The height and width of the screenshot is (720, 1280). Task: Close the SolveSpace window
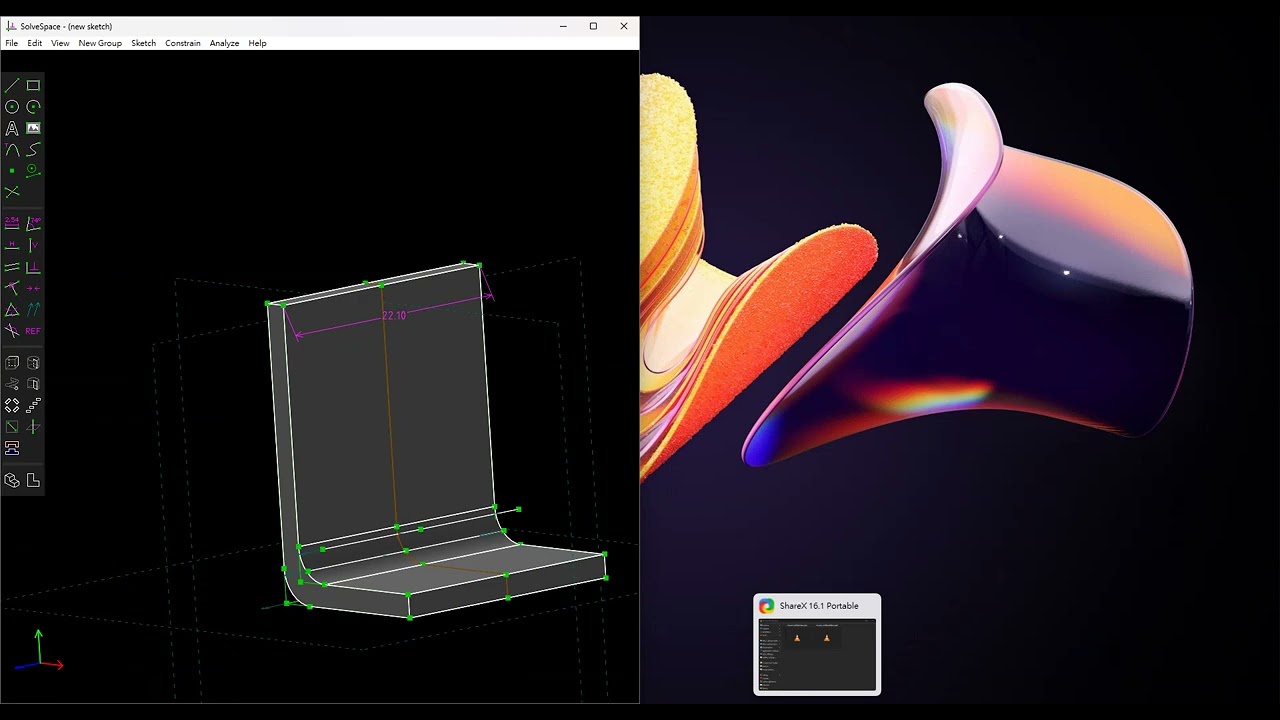(x=624, y=26)
